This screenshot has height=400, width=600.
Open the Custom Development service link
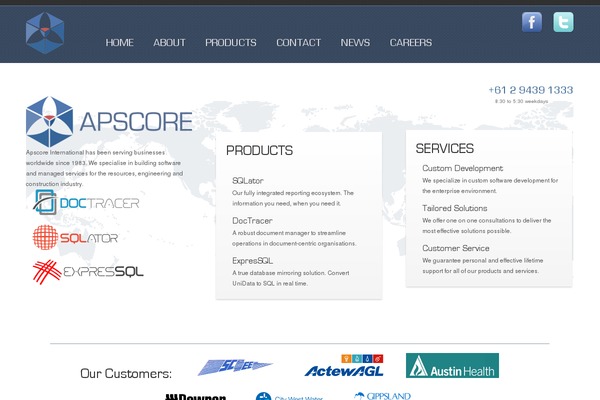point(463,168)
